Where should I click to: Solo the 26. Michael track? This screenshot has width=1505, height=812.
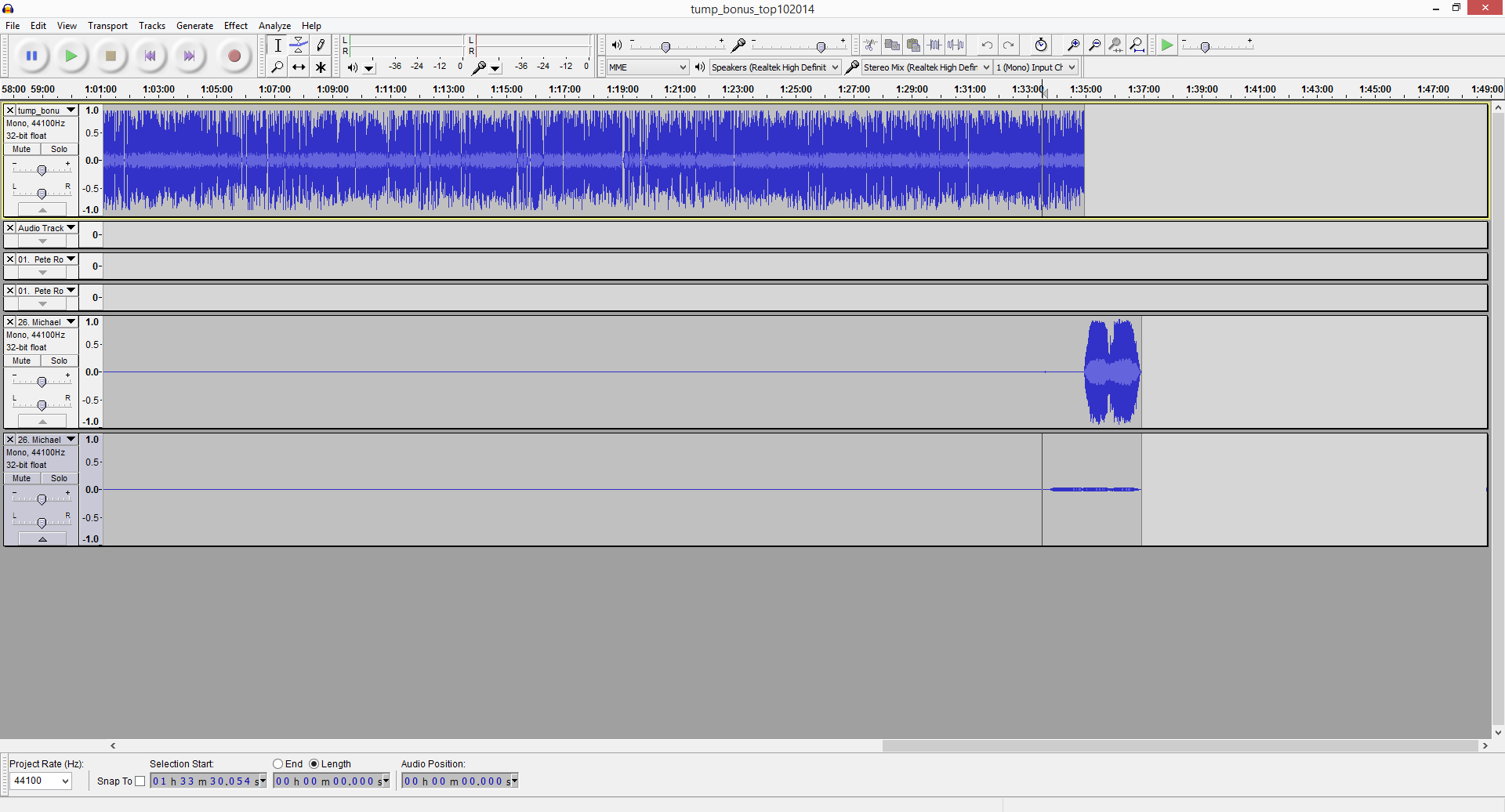pos(59,361)
